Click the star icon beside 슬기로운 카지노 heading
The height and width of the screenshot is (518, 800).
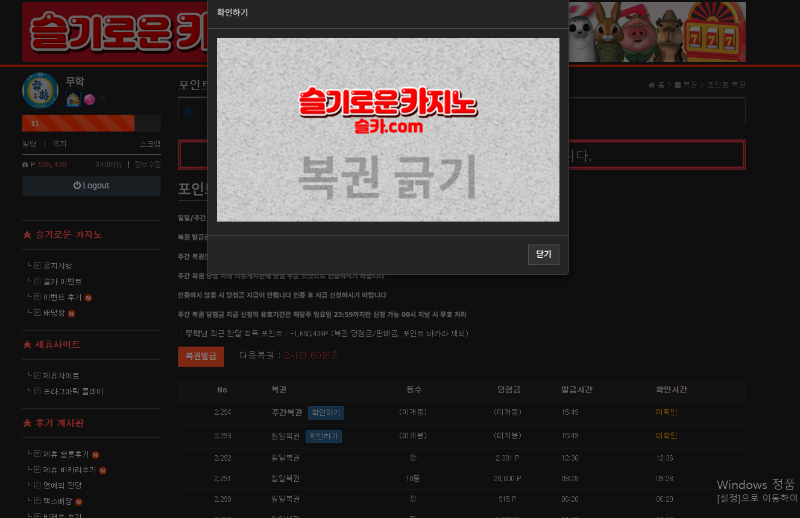point(27,235)
